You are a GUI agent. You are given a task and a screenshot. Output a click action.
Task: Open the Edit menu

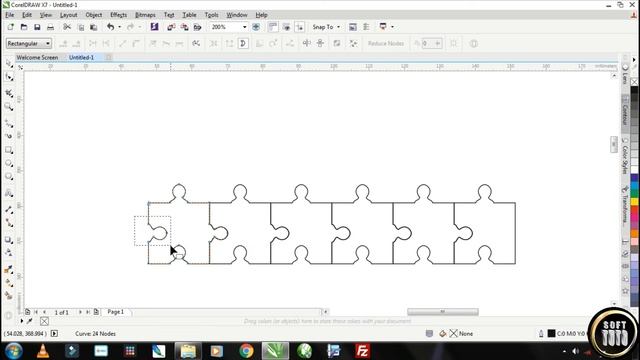click(x=27, y=15)
